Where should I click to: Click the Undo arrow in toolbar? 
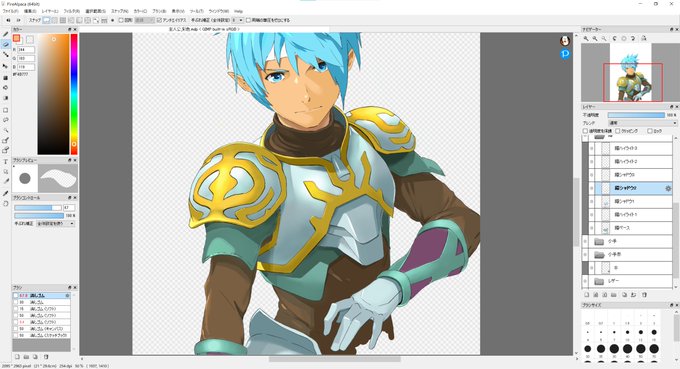point(8,20)
